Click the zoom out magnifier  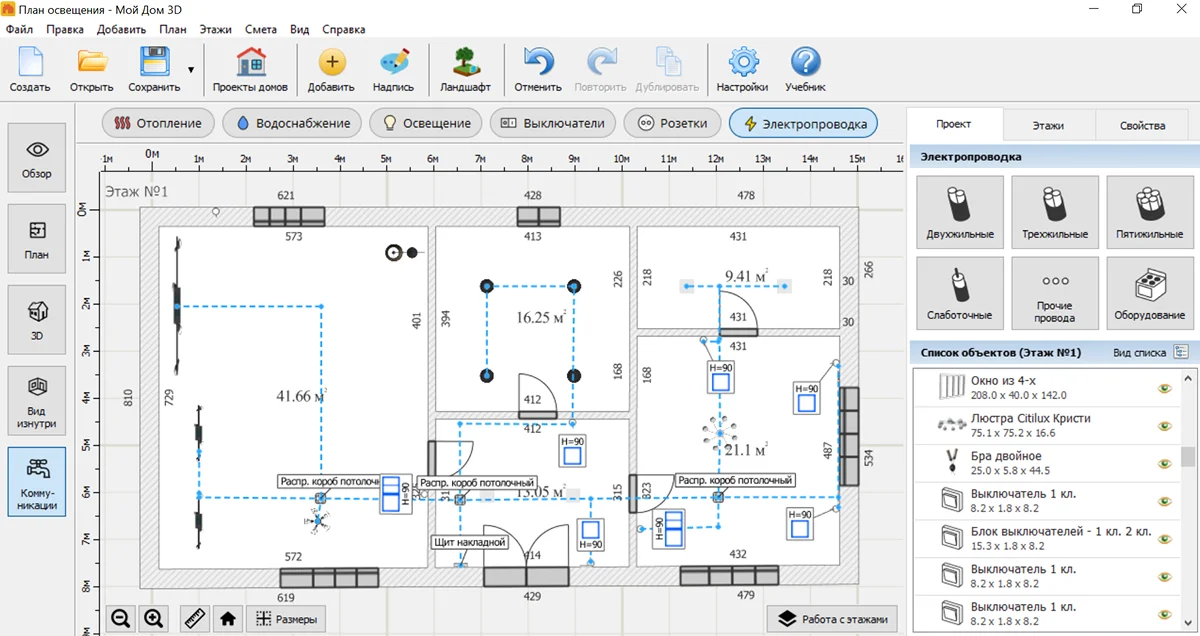click(x=121, y=619)
